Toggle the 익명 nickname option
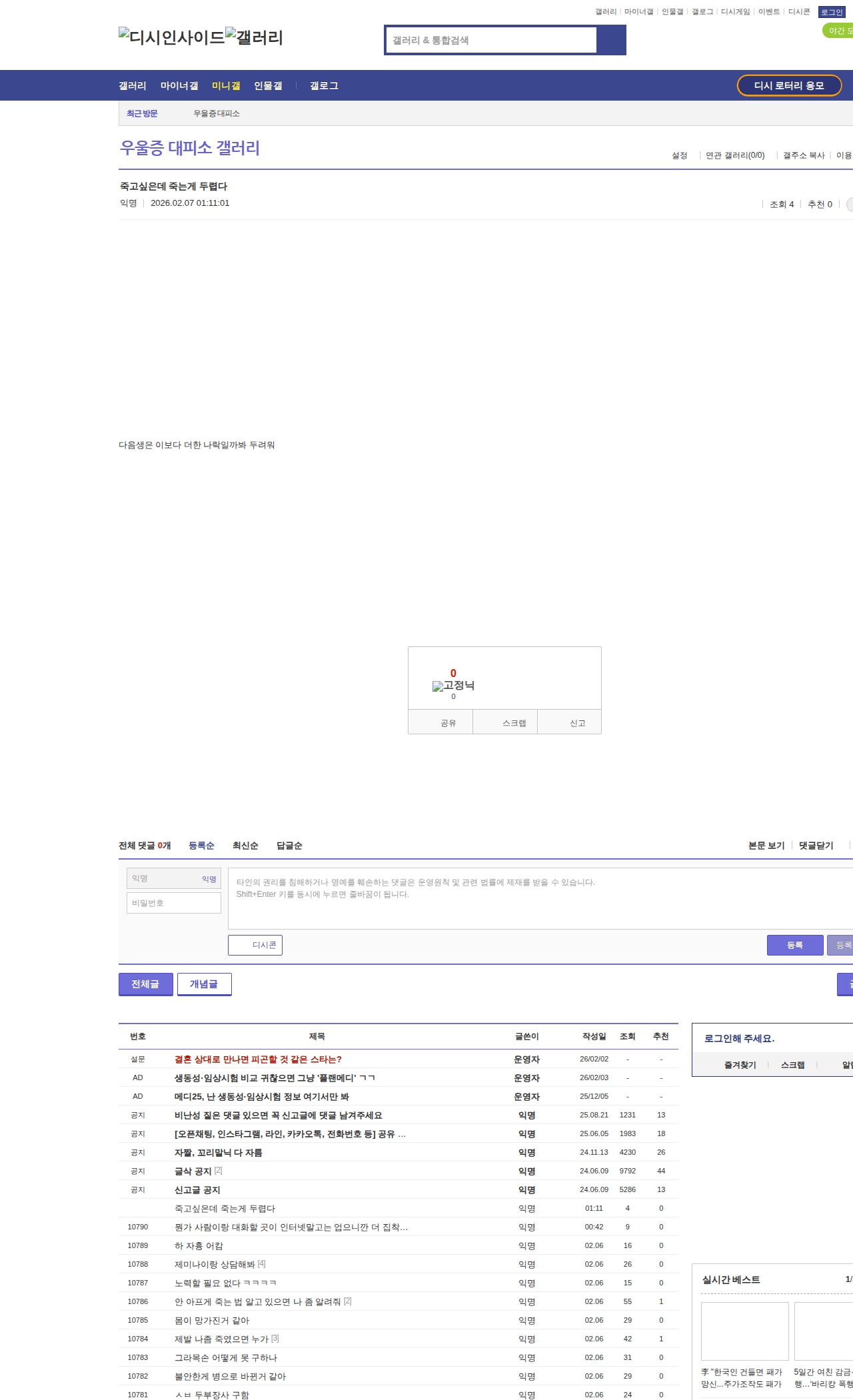Image resolution: width=853 pixels, height=1400 pixels. tap(209, 879)
